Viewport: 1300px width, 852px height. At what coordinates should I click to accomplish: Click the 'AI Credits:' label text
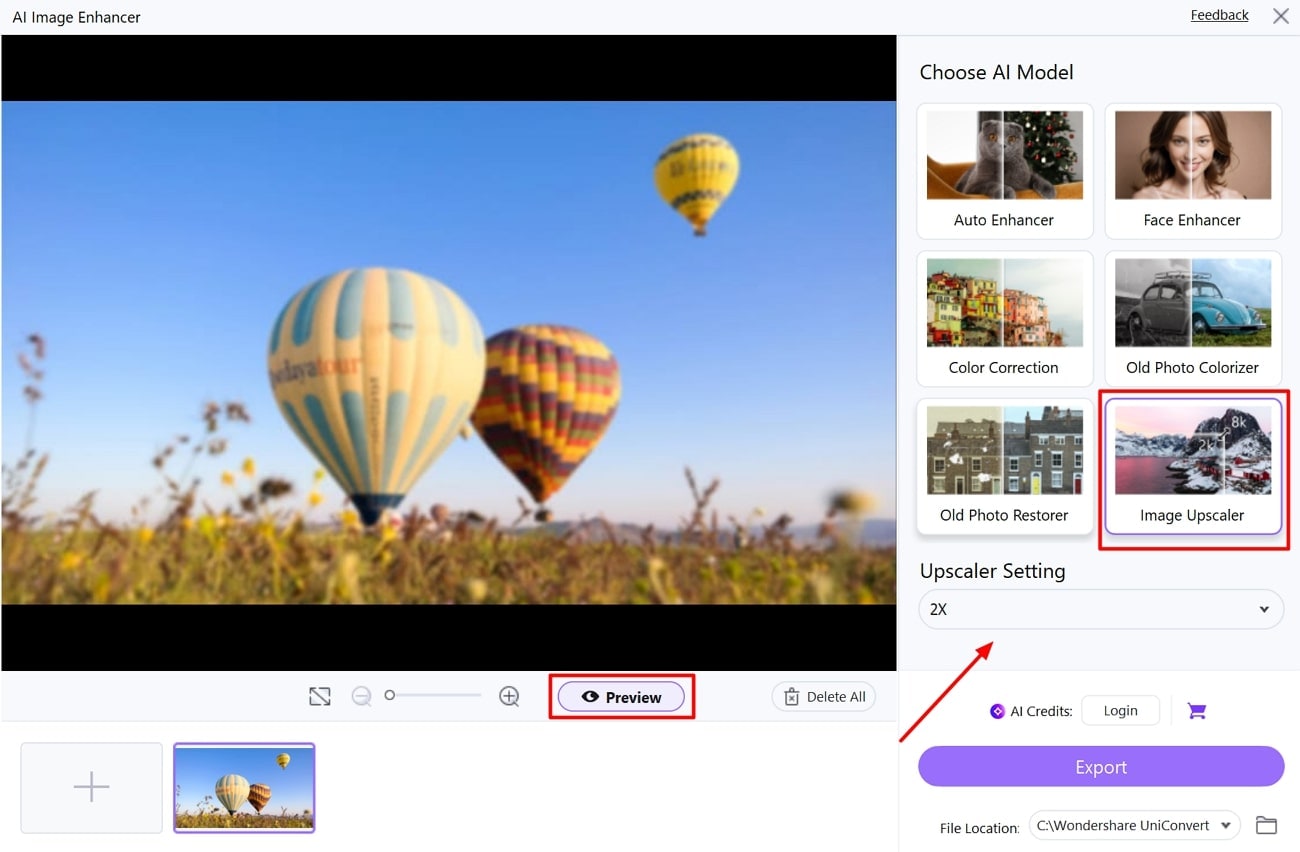1041,711
